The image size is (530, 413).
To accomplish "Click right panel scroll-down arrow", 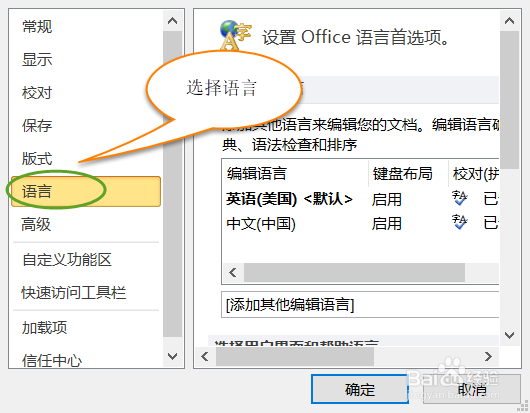I will coord(509,335).
